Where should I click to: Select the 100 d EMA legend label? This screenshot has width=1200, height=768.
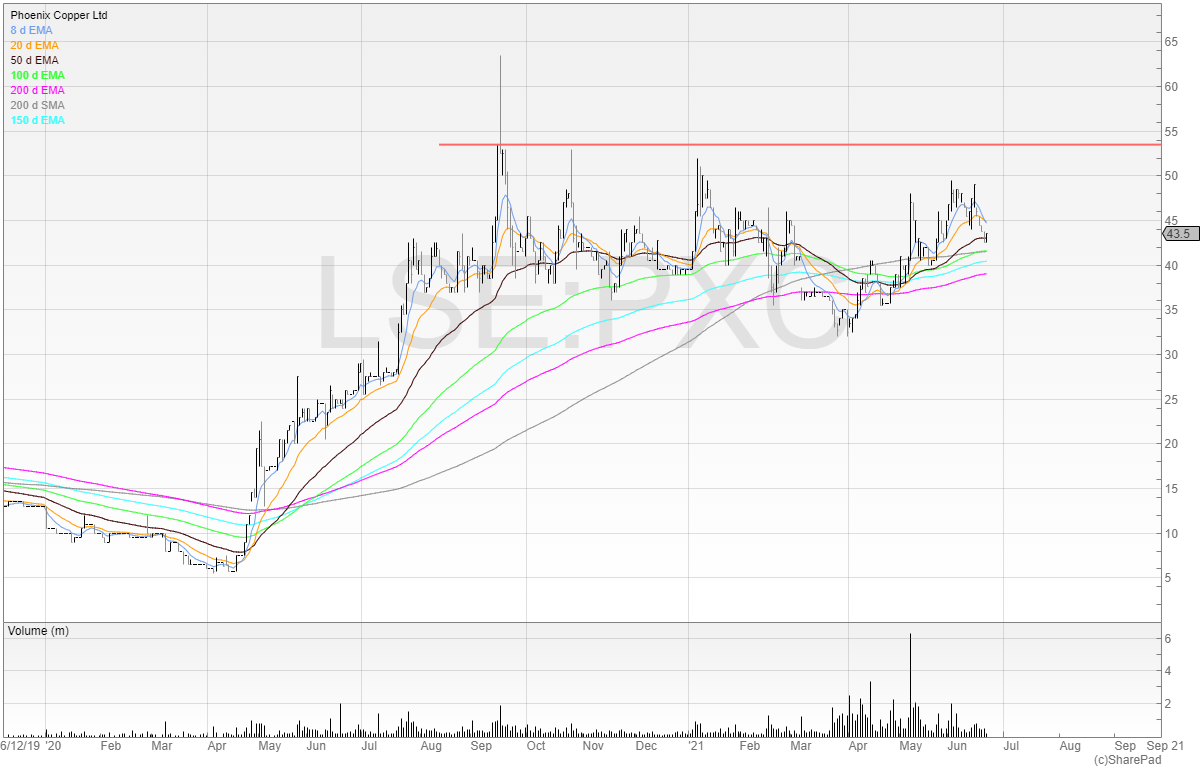(37, 76)
